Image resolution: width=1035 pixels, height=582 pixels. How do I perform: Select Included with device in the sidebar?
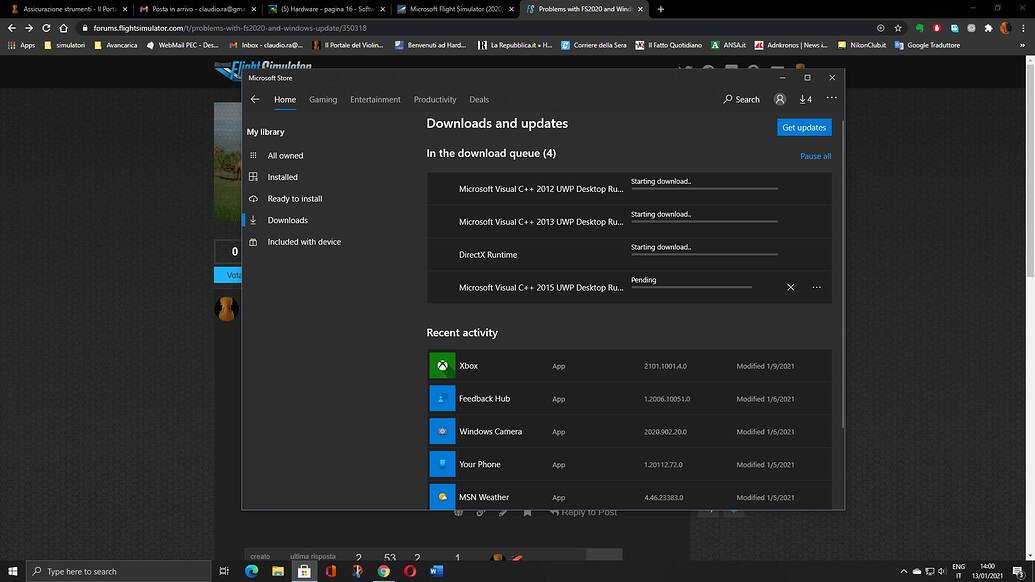304,241
